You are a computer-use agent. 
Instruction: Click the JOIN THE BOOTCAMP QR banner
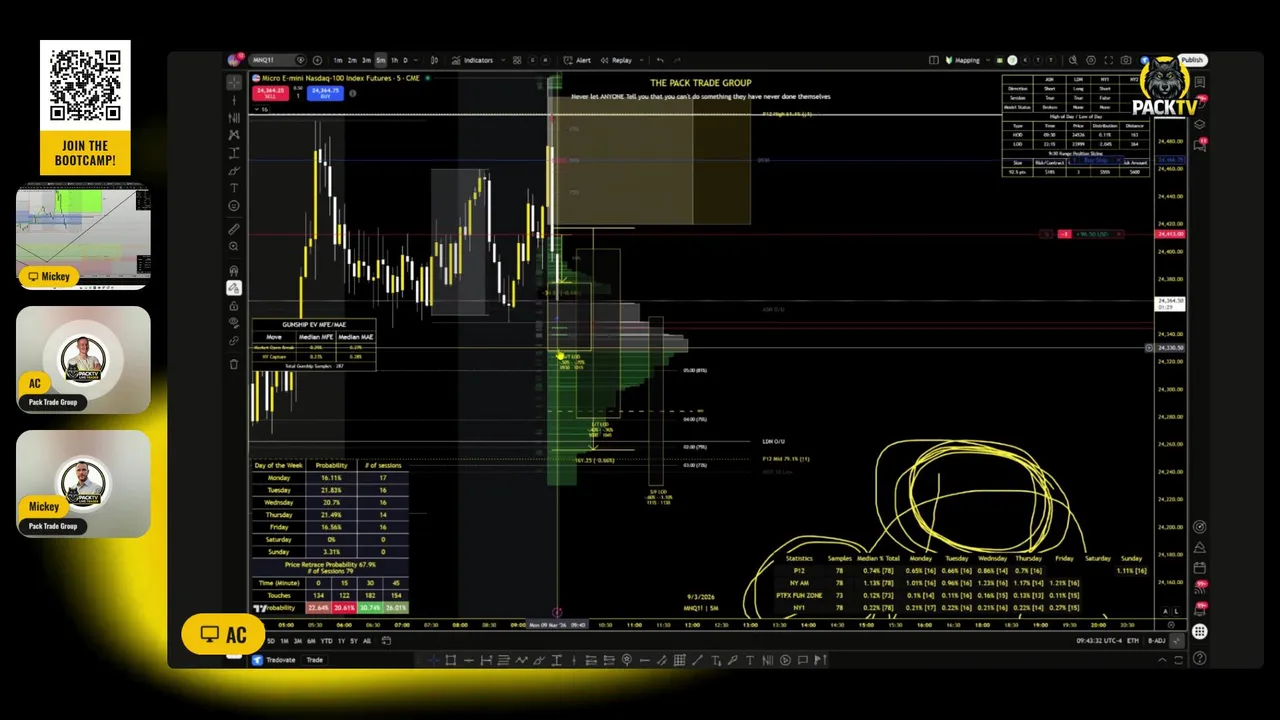coord(85,107)
